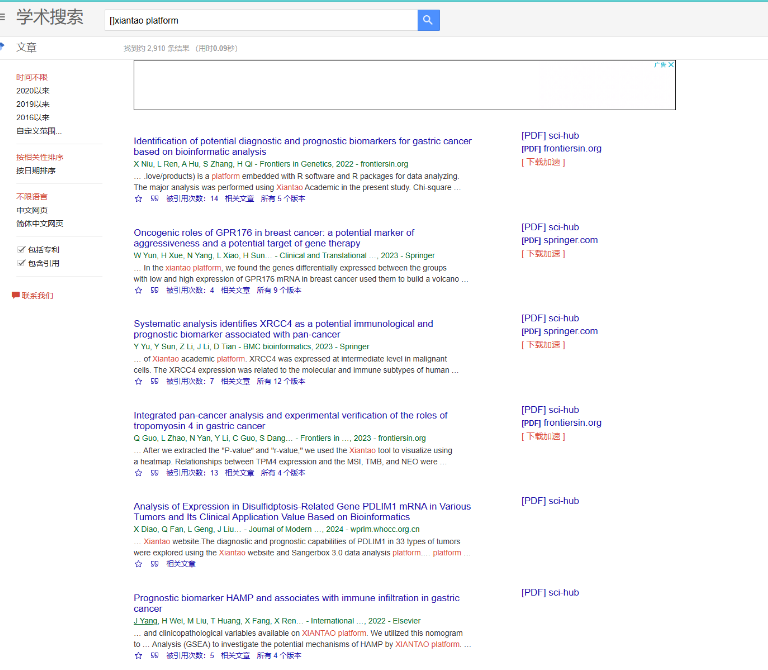Open the HAMP immune infiltration article title
Screen dimensions: 768x670
click(x=296, y=603)
